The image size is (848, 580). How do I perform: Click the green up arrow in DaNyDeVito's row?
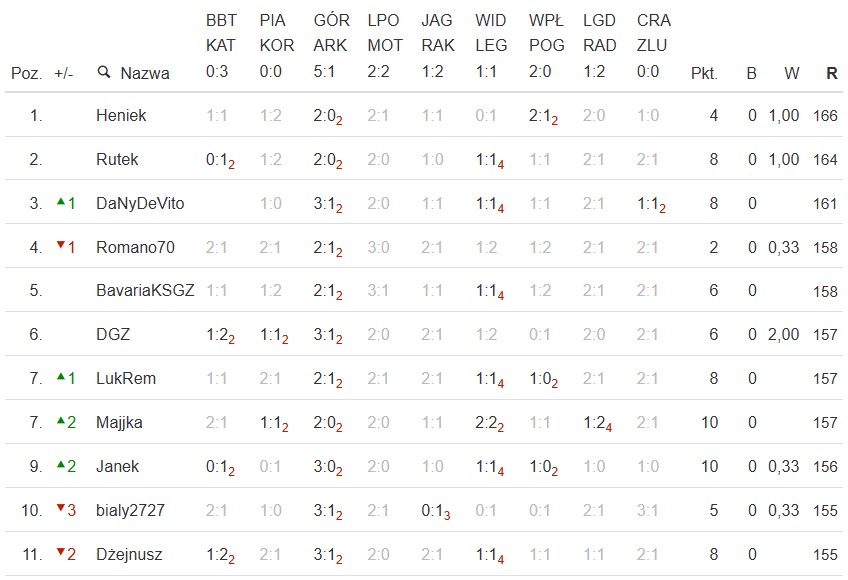60,203
